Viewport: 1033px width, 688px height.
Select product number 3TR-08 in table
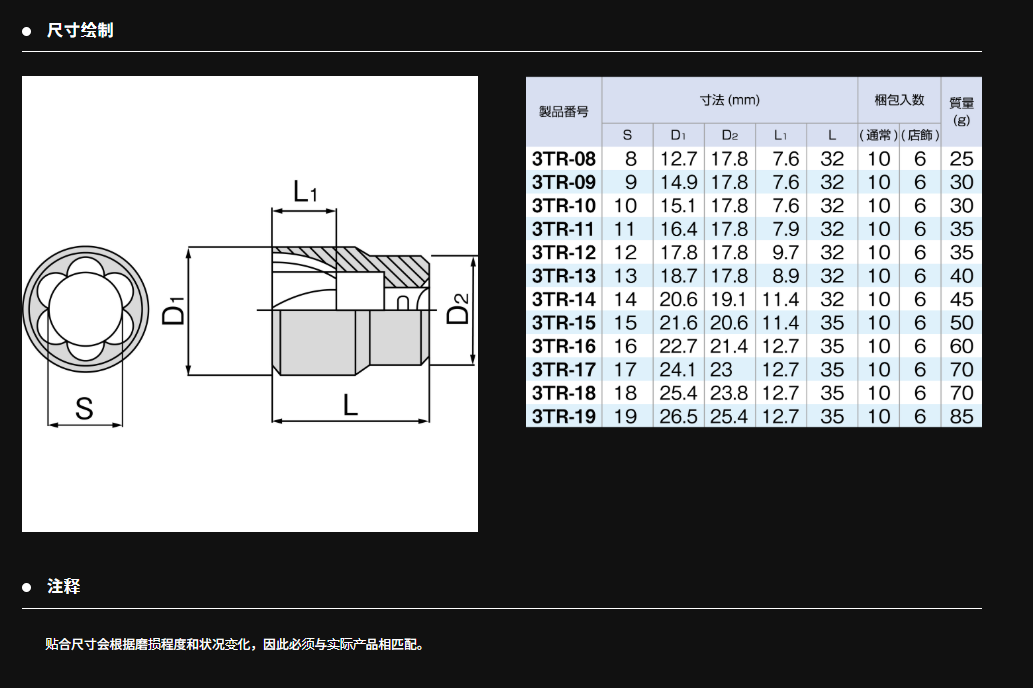coord(564,159)
